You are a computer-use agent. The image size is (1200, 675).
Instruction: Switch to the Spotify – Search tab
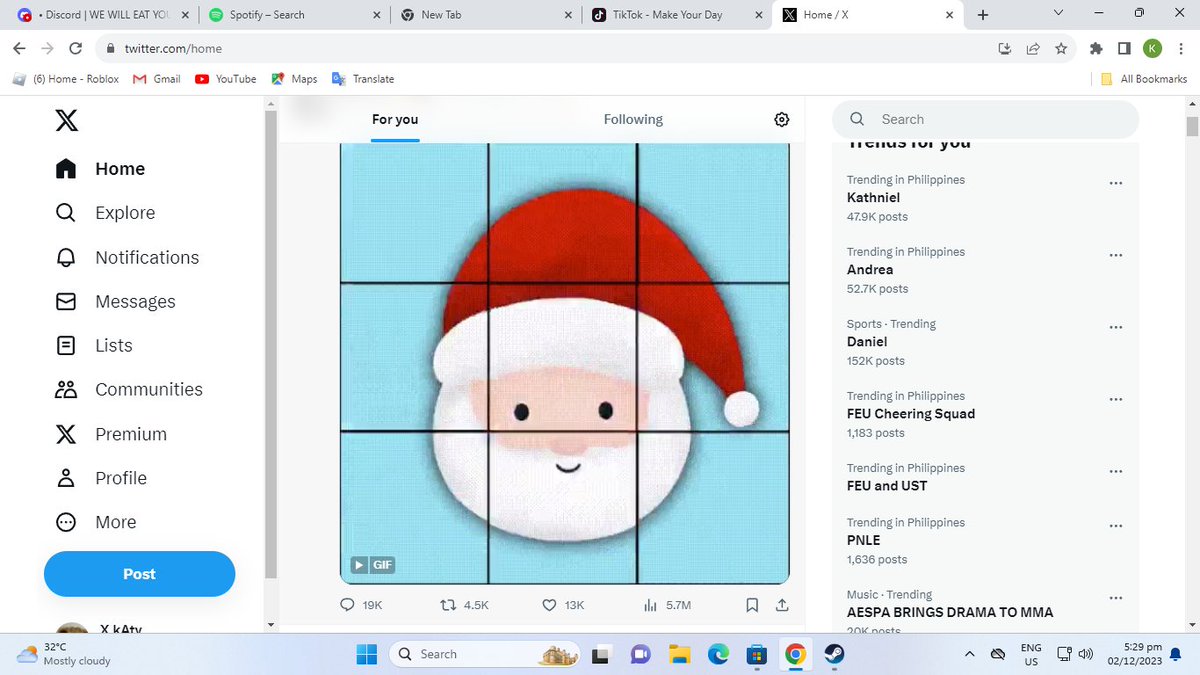(x=294, y=15)
